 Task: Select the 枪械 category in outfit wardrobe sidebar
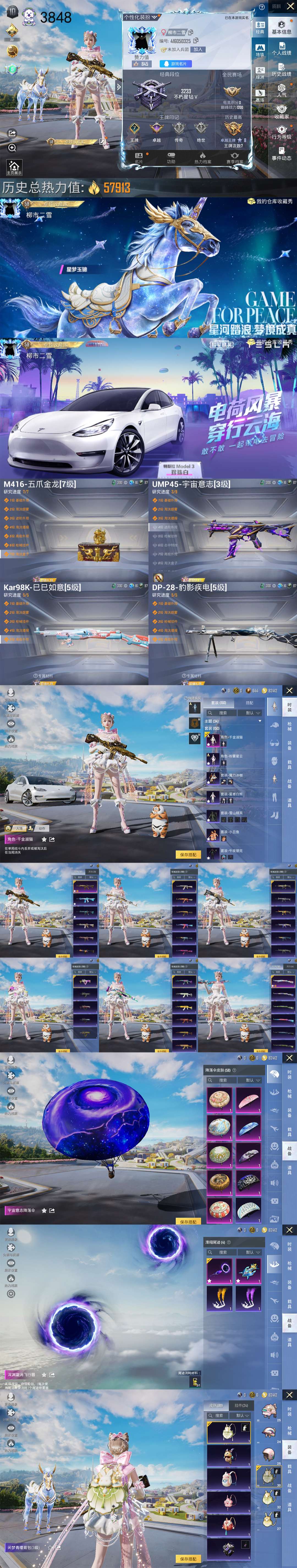(290, 726)
